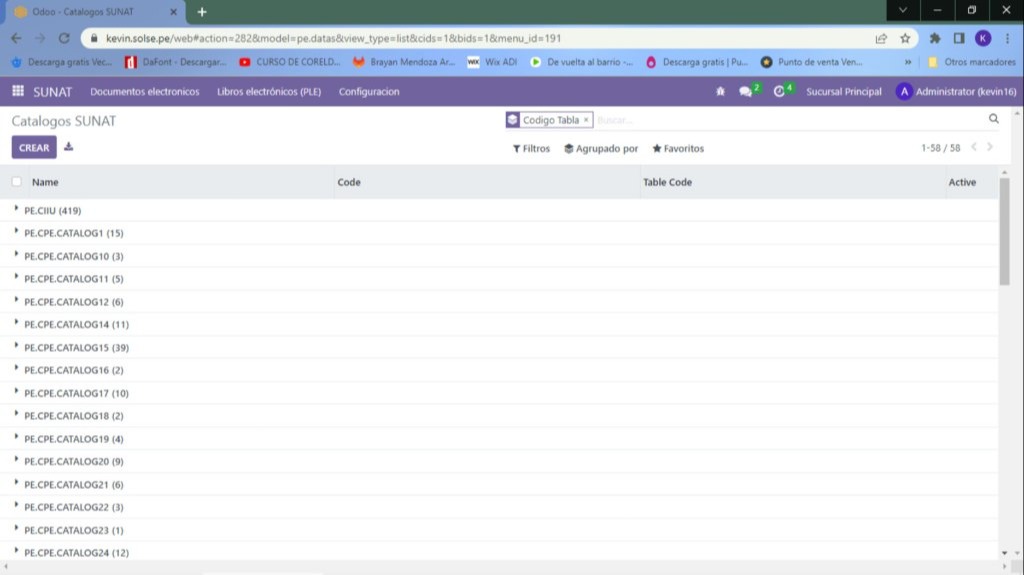Image resolution: width=1024 pixels, height=575 pixels.
Task: Click the export download icon beside CREAR
Action: (69, 147)
